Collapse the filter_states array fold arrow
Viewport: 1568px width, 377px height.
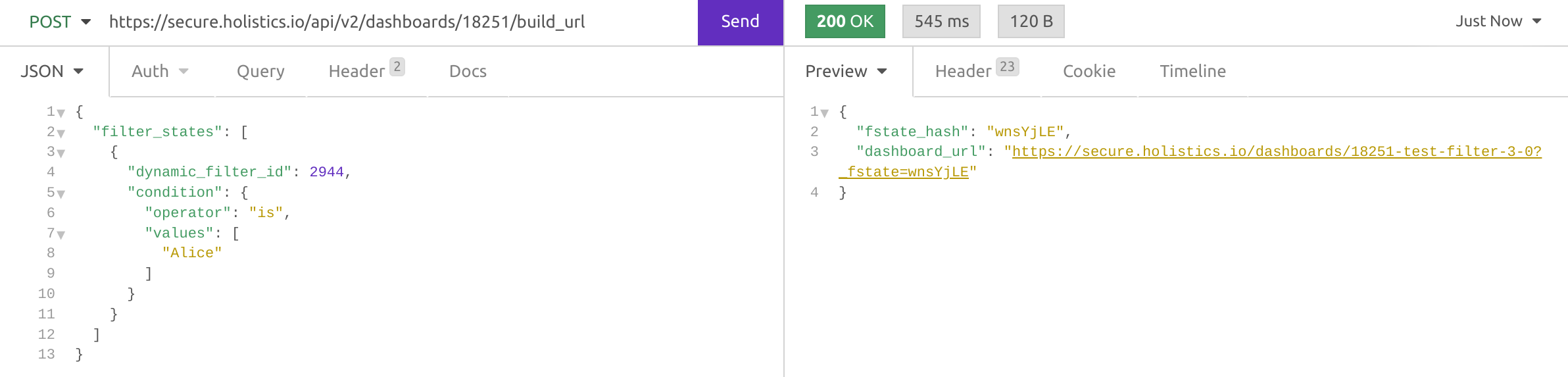coord(61,134)
